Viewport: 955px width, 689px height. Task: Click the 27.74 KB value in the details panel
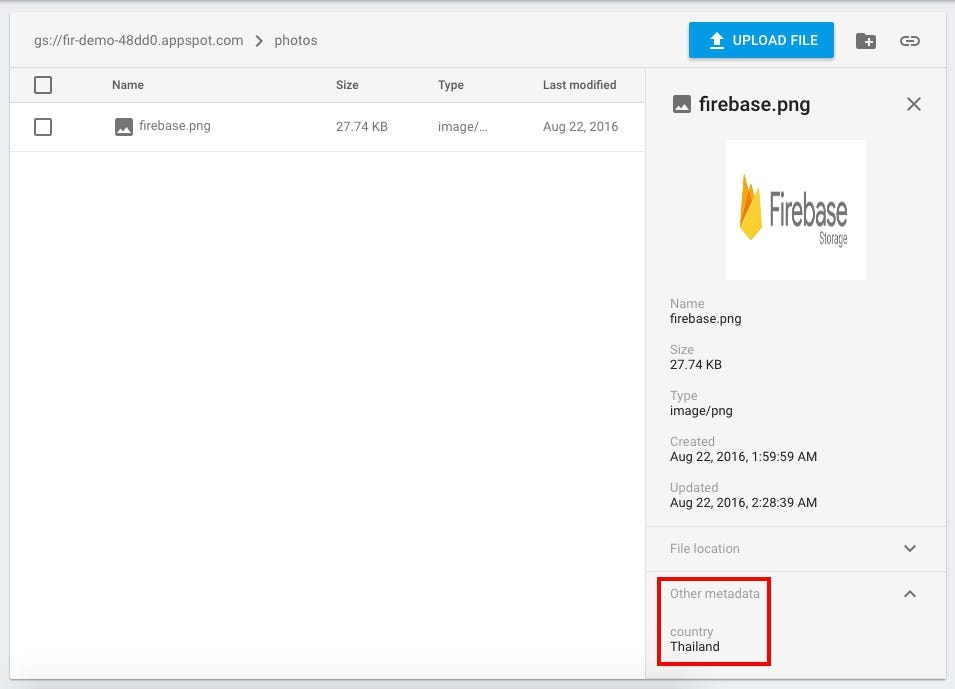coord(696,364)
